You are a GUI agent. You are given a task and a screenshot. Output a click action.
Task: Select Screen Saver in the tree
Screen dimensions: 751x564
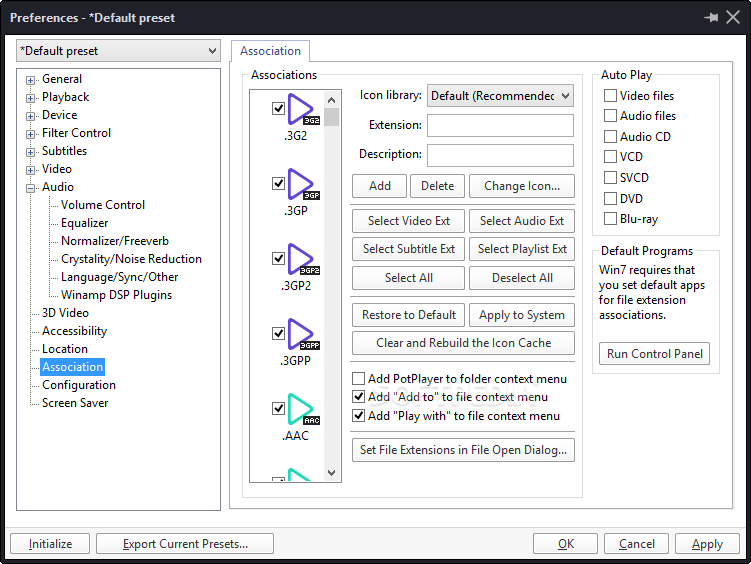tap(75, 403)
